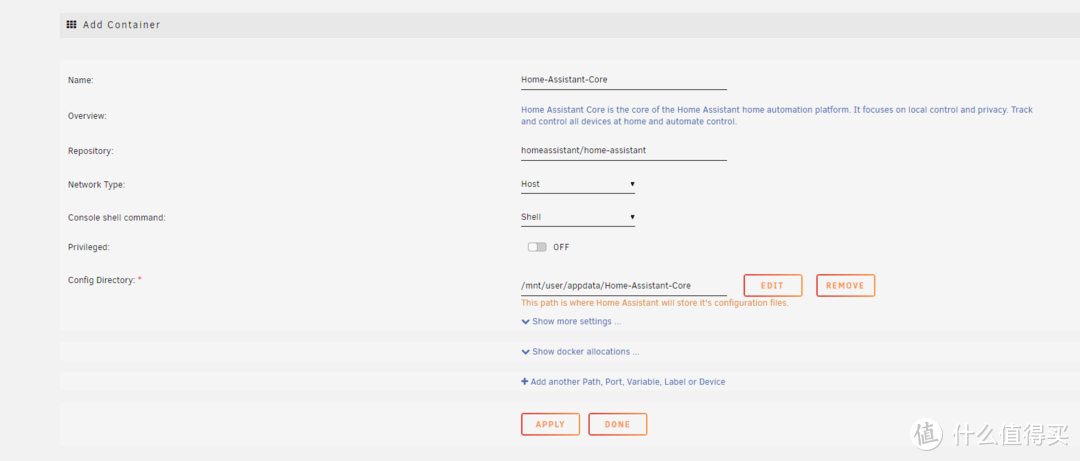
Task: Focus the Name field Home-Assistant-Core
Action: 624,80
